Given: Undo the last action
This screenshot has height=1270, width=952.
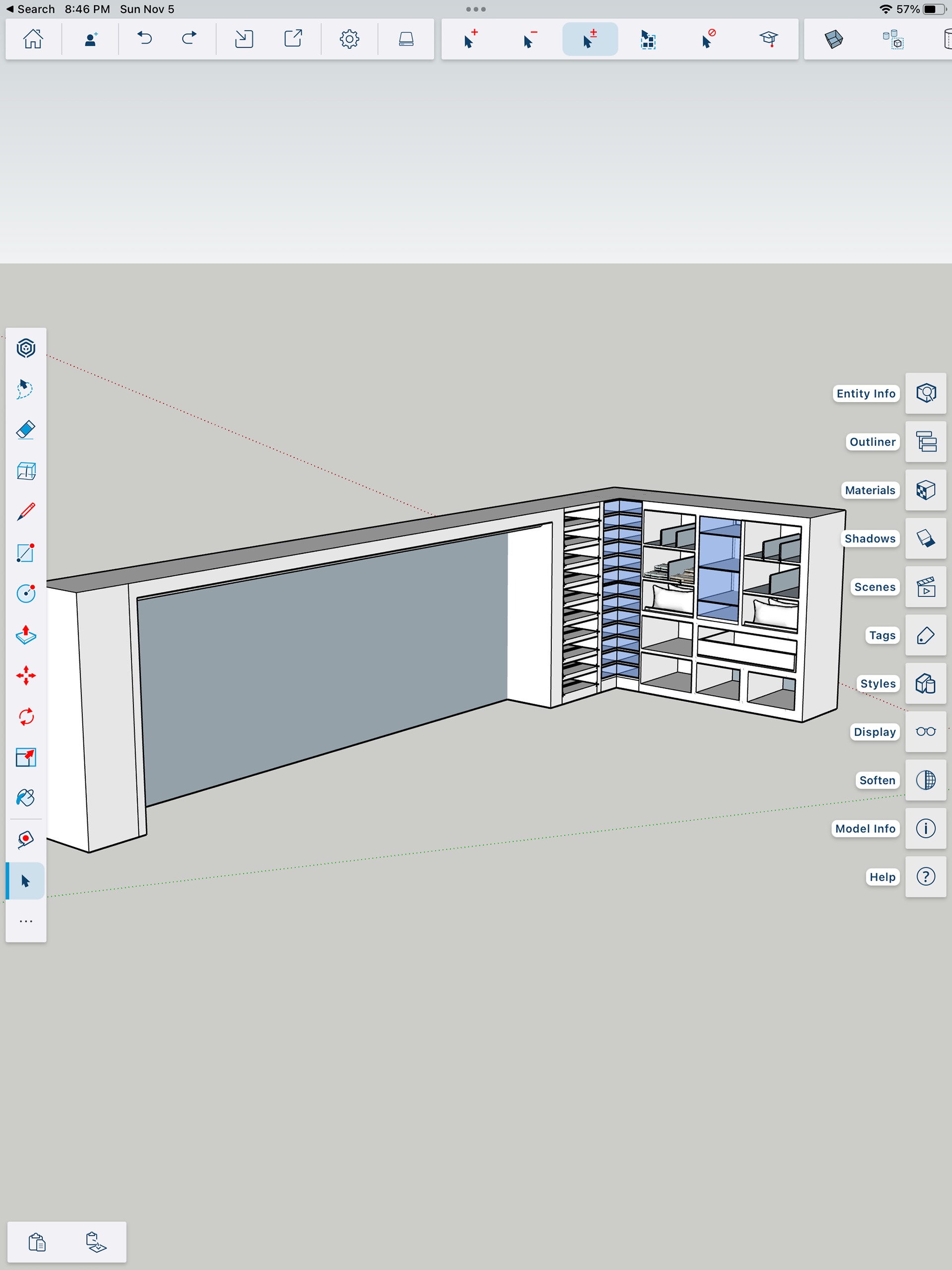Looking at the screenshot, I should click(145, 39).
